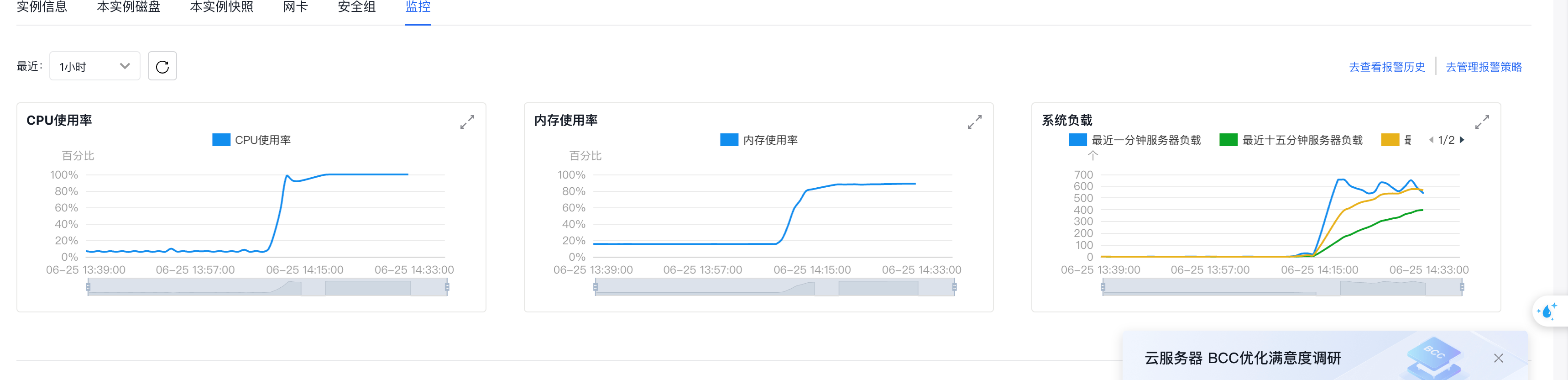Open the 本实例快照 tab
The width and height of the screenshot is (1568, 380).
pos(222,7)
